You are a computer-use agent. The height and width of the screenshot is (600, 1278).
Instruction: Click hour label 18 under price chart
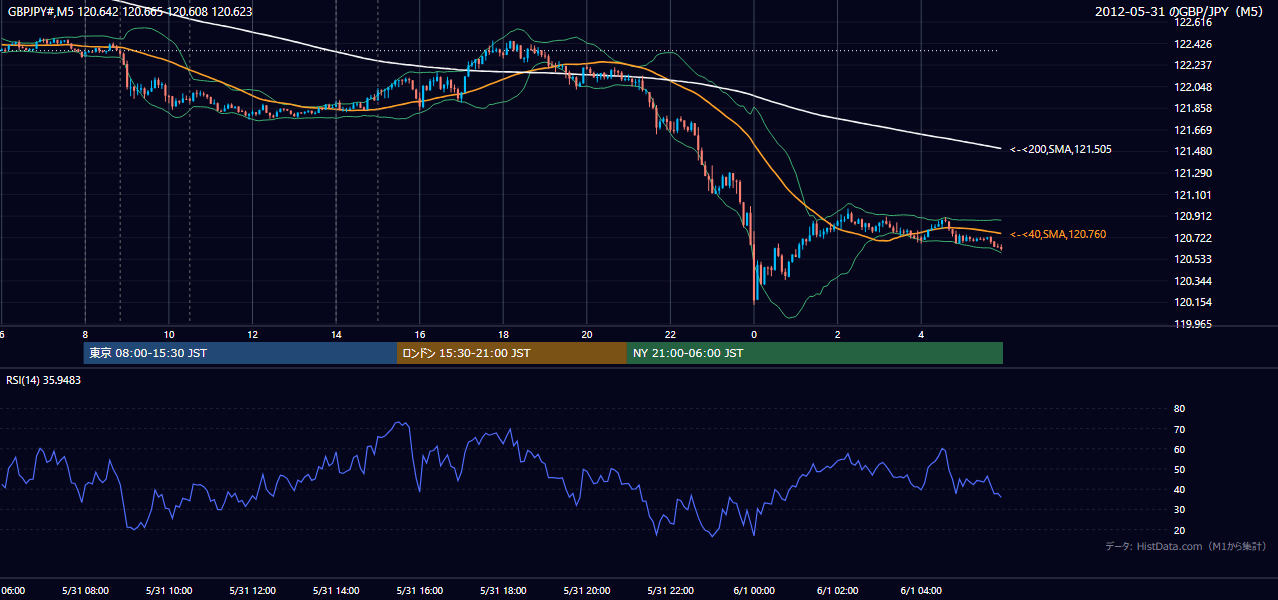[x=503, y=334]
